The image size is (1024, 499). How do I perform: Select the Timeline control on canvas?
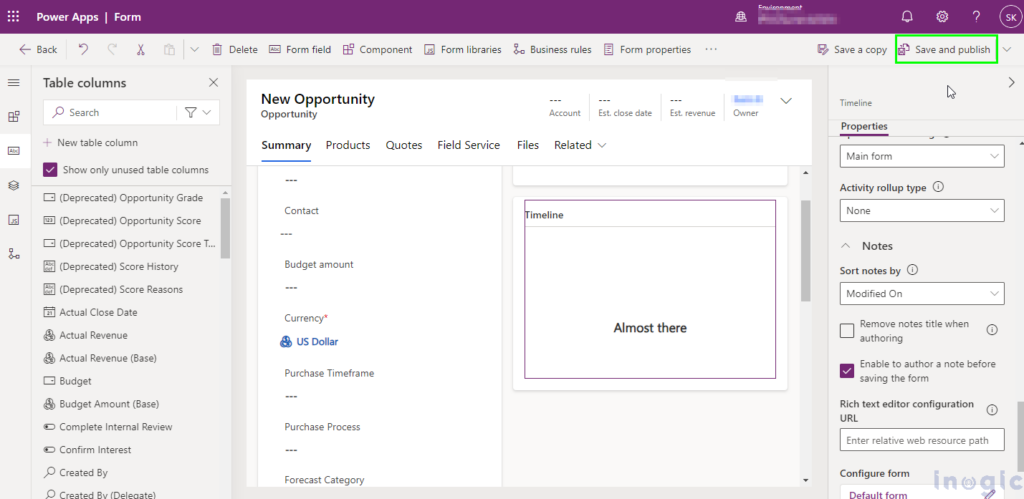pyautogui.click(x=650, y=289)
